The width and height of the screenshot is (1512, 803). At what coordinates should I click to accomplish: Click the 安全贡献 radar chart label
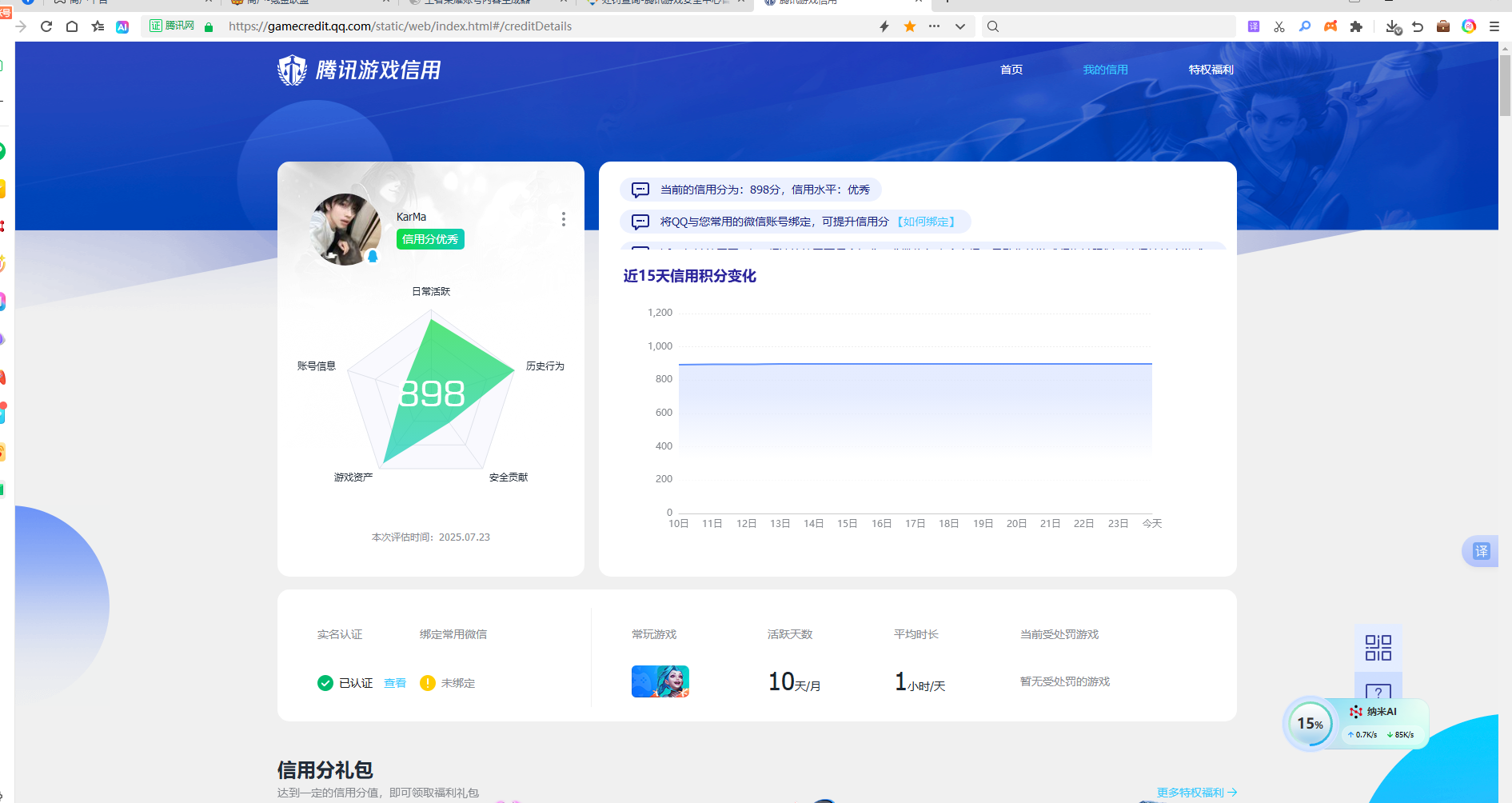click(509, 477)
